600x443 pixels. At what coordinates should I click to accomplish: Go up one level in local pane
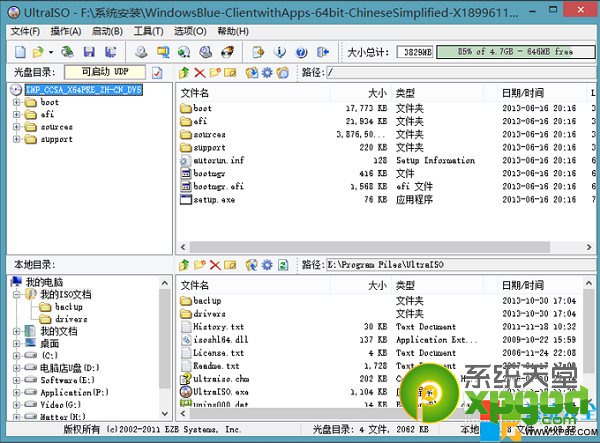click(184, 265)
